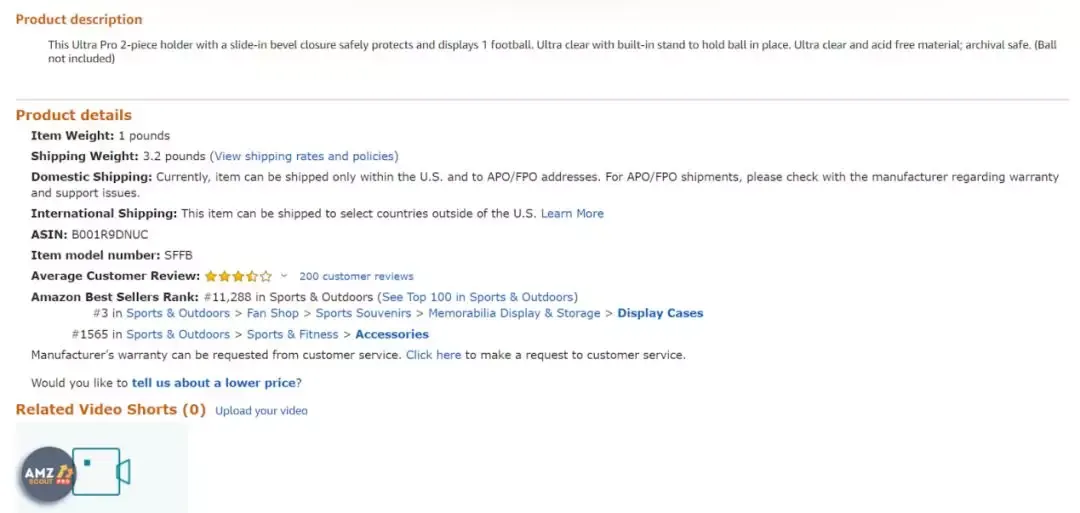Select the bold Display Cases category link
The width and height of the screenshot is (1080, 513).
(x=660, y=313)
